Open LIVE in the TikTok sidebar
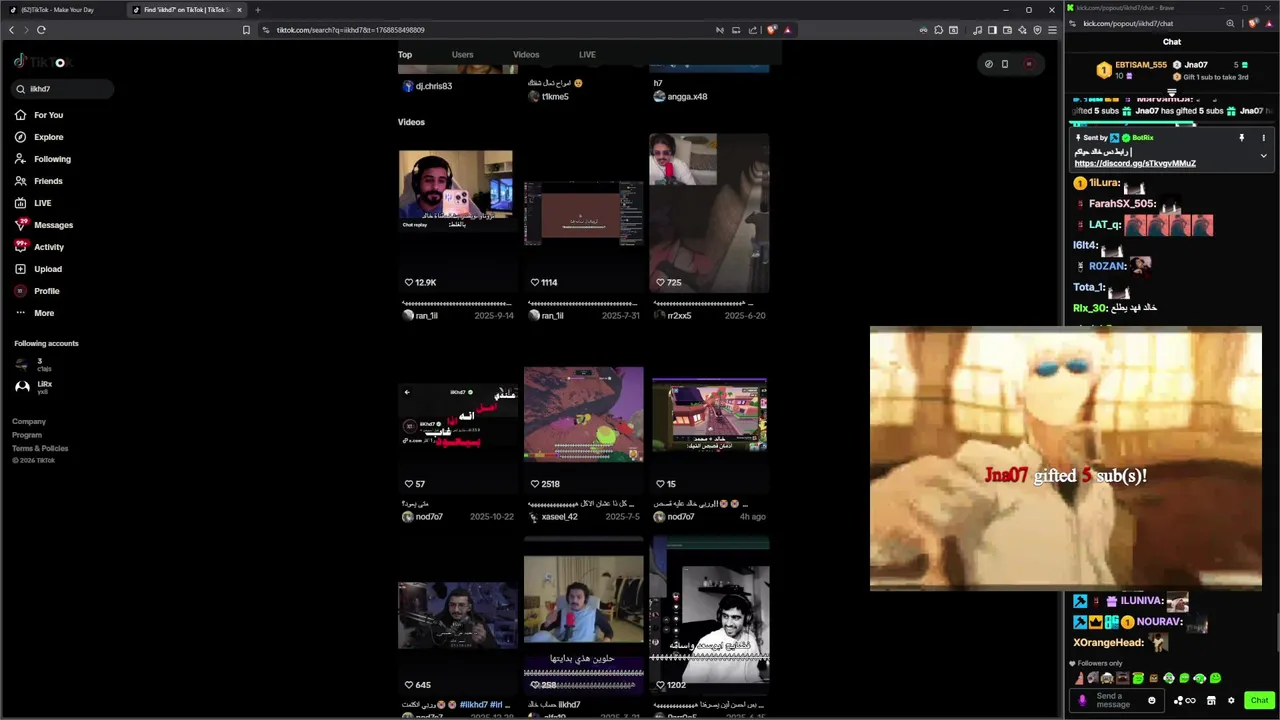This screenshot has height=720, width=1280. click(x=34, y=203)
